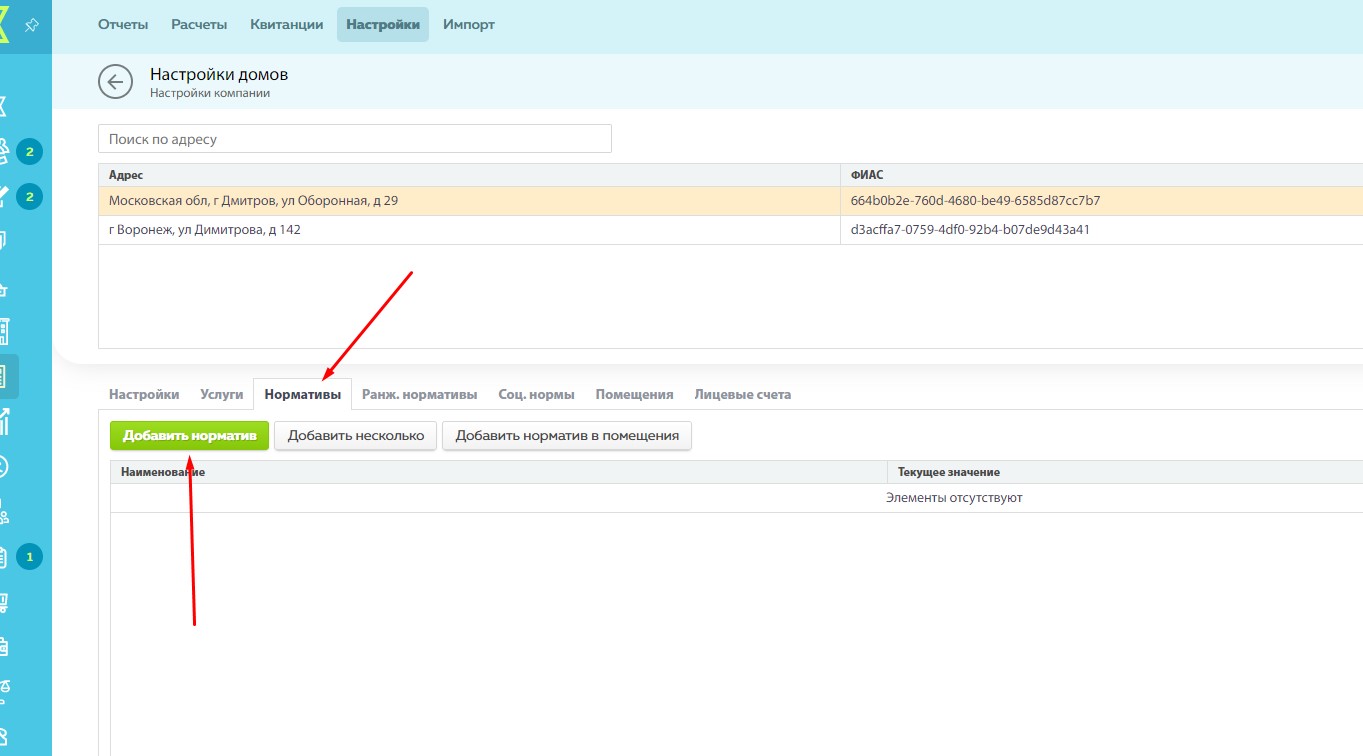
Task: Click the Текущее значение column header
Action: click(x=1125, y=472)
